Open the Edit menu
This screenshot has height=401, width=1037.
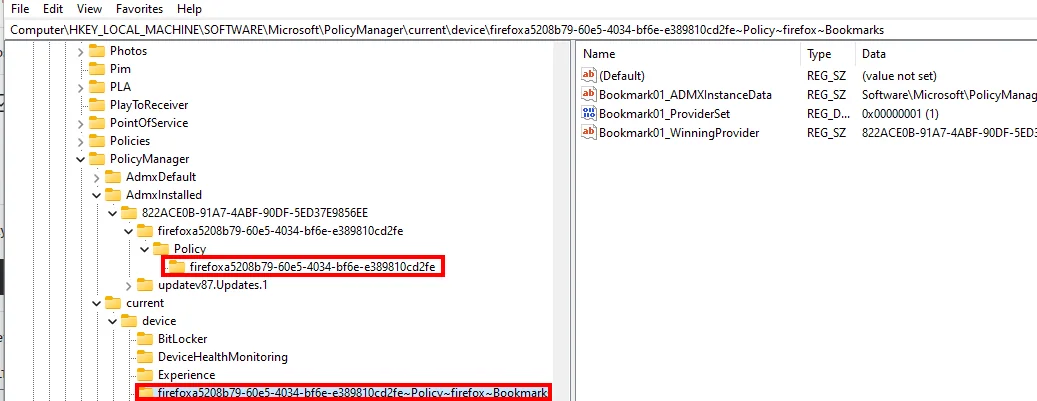(53, 9)
